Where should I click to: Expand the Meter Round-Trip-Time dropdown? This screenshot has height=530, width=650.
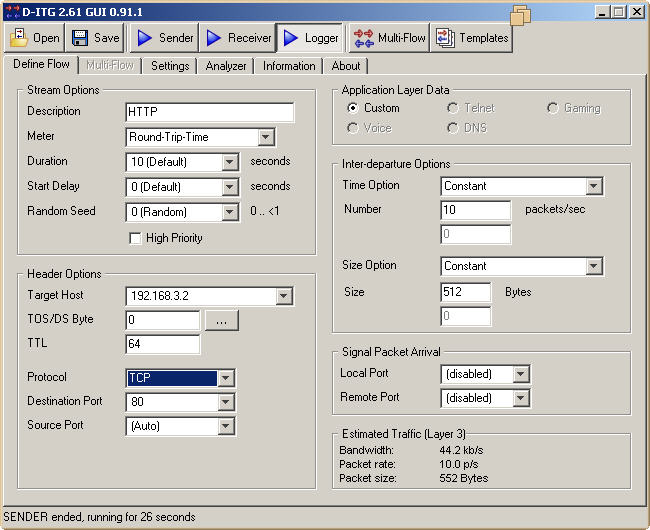tap(265, 137)
